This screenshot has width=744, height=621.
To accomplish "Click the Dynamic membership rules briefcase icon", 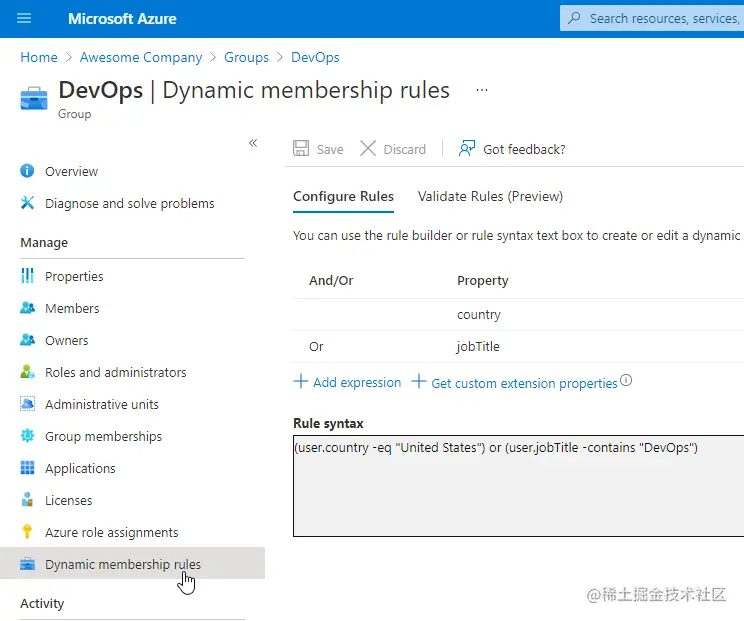I will point(27,564).
